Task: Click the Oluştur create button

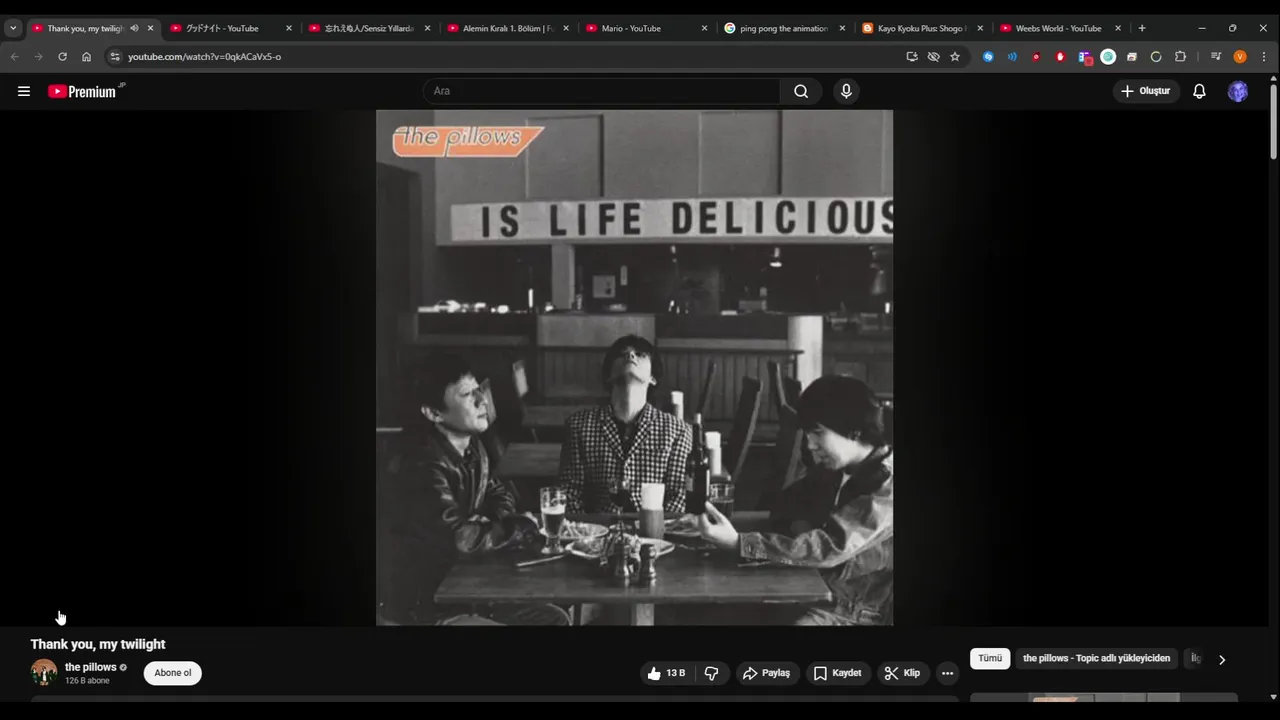Action: (1146, 91)
